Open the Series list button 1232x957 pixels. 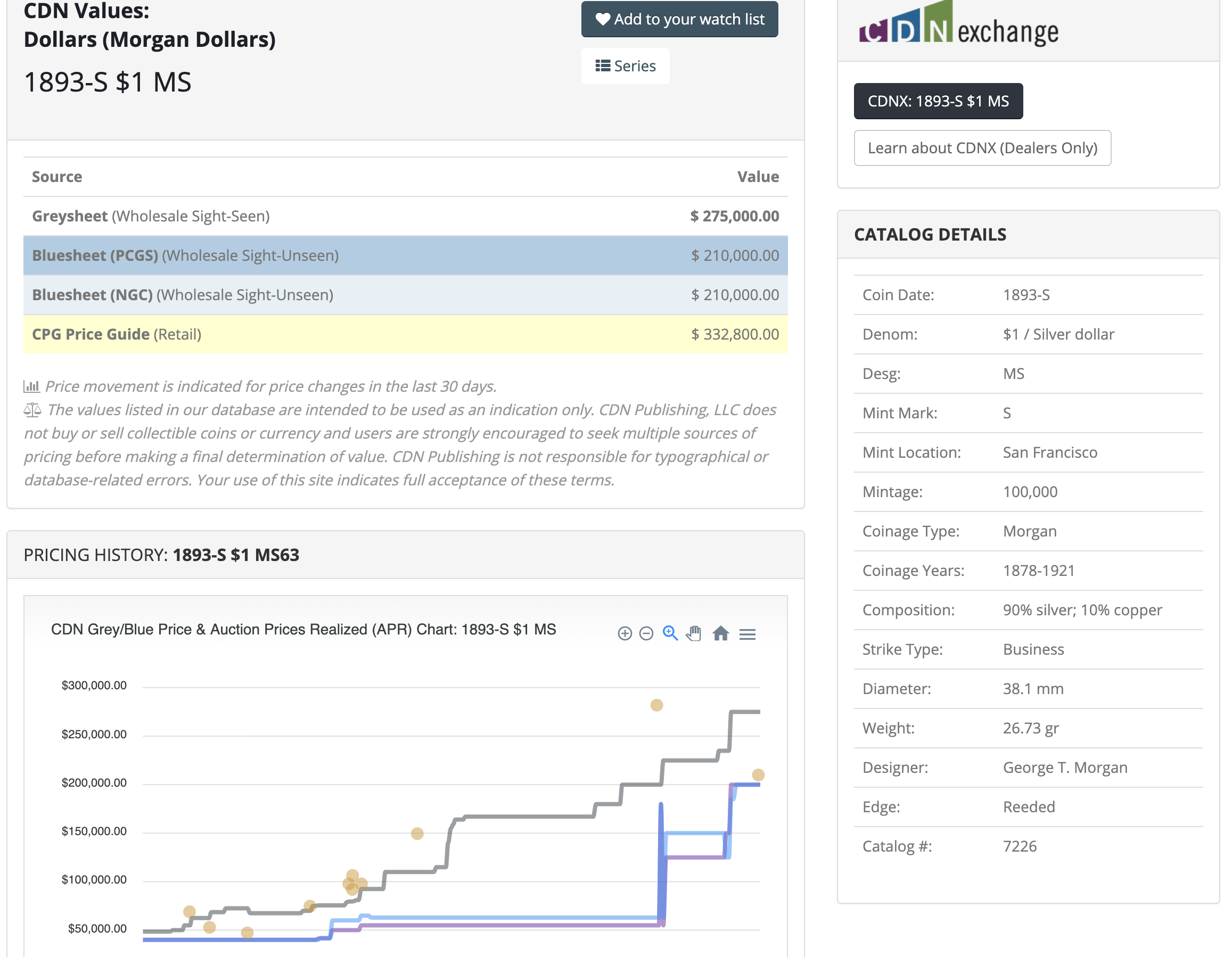pos(626,66)
